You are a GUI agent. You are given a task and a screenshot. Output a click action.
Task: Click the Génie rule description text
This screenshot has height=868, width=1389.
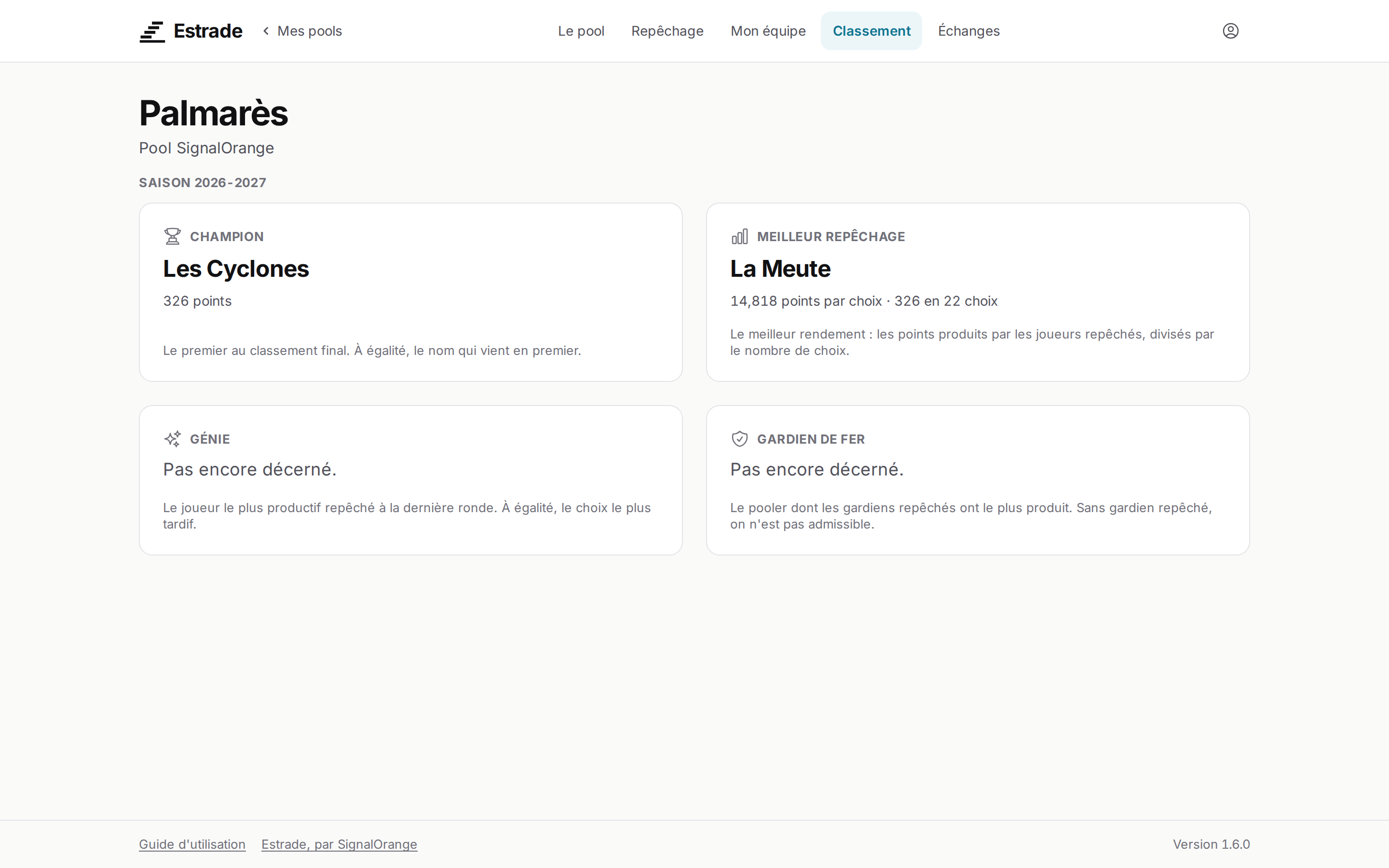pyautogui.click(x=407, y=516)
